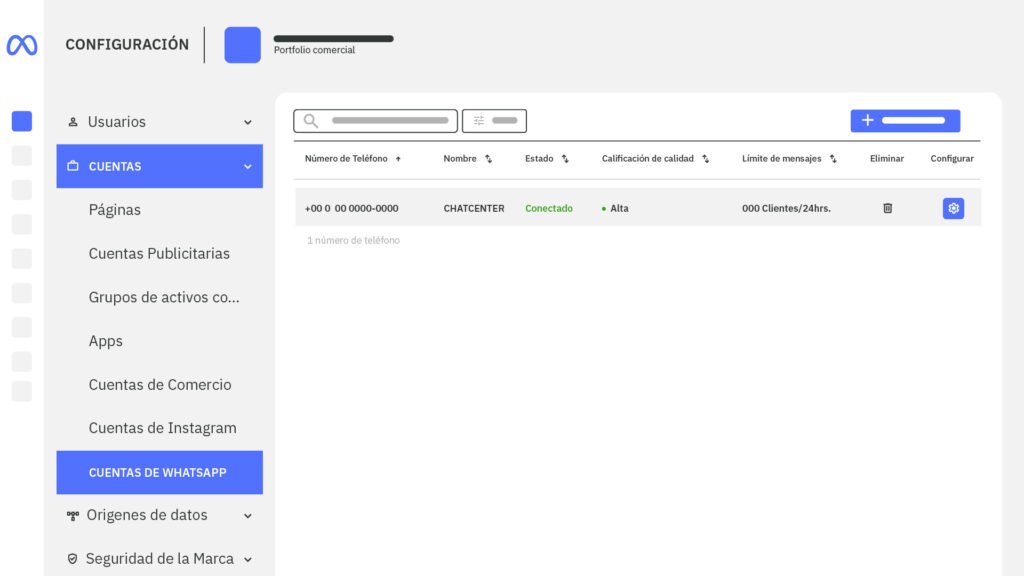Select Cuentas Publicitarias menu item
The image size is (1024, 576).
coord(159,254)
